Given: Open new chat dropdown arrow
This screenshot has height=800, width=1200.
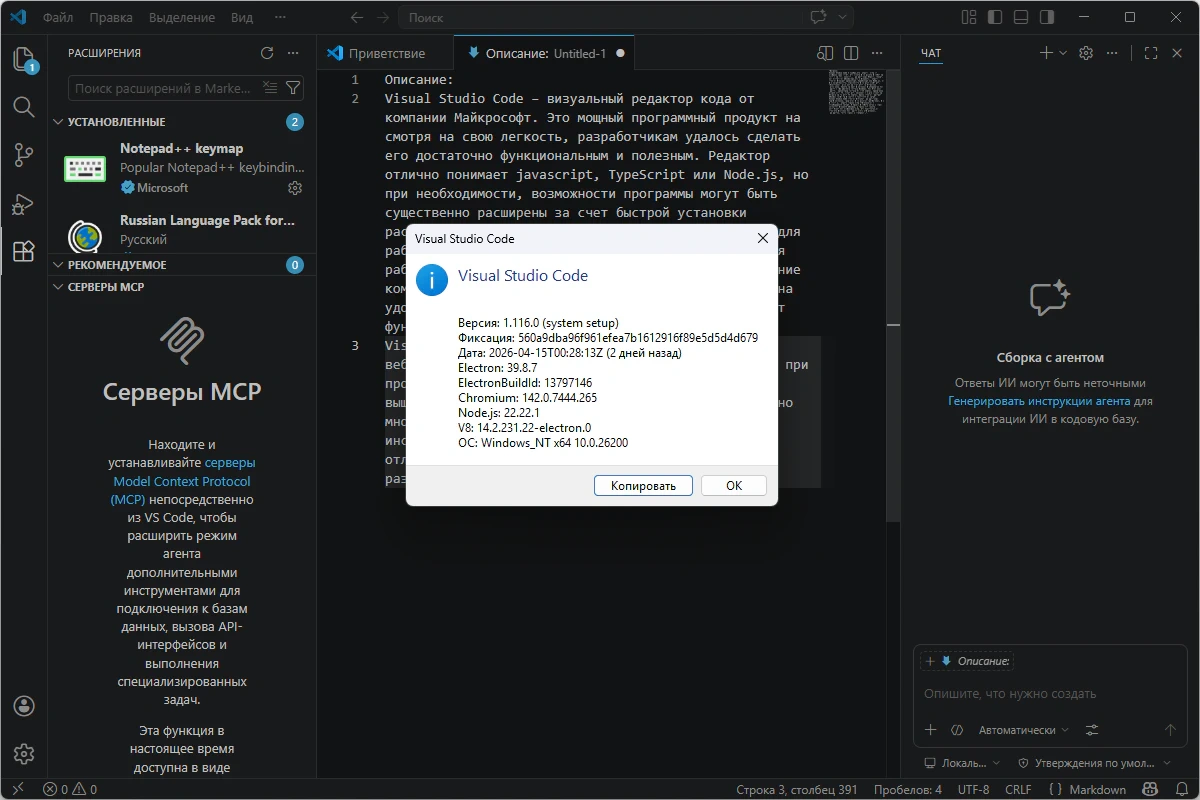Looking at the screenshot, I should point(1063,53).
